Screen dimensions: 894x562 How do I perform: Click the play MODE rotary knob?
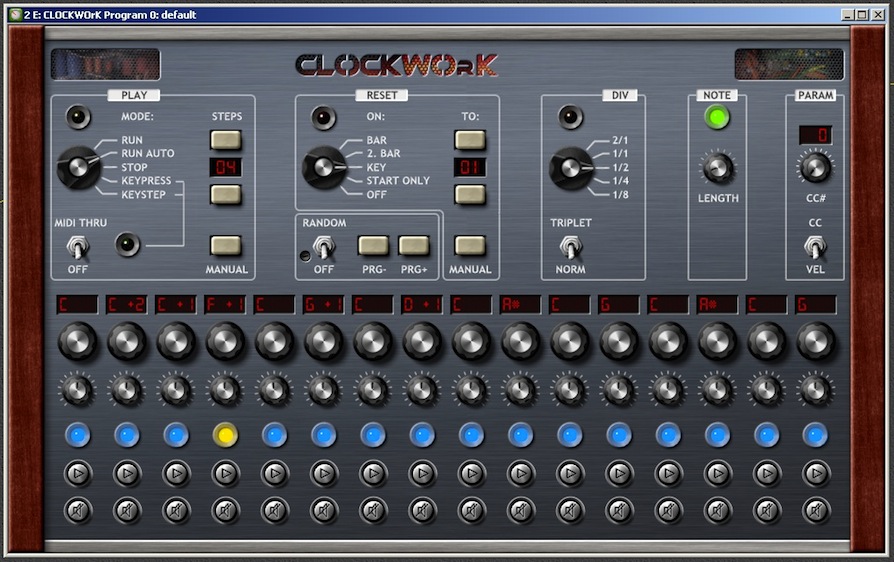[x=79, y=168]
